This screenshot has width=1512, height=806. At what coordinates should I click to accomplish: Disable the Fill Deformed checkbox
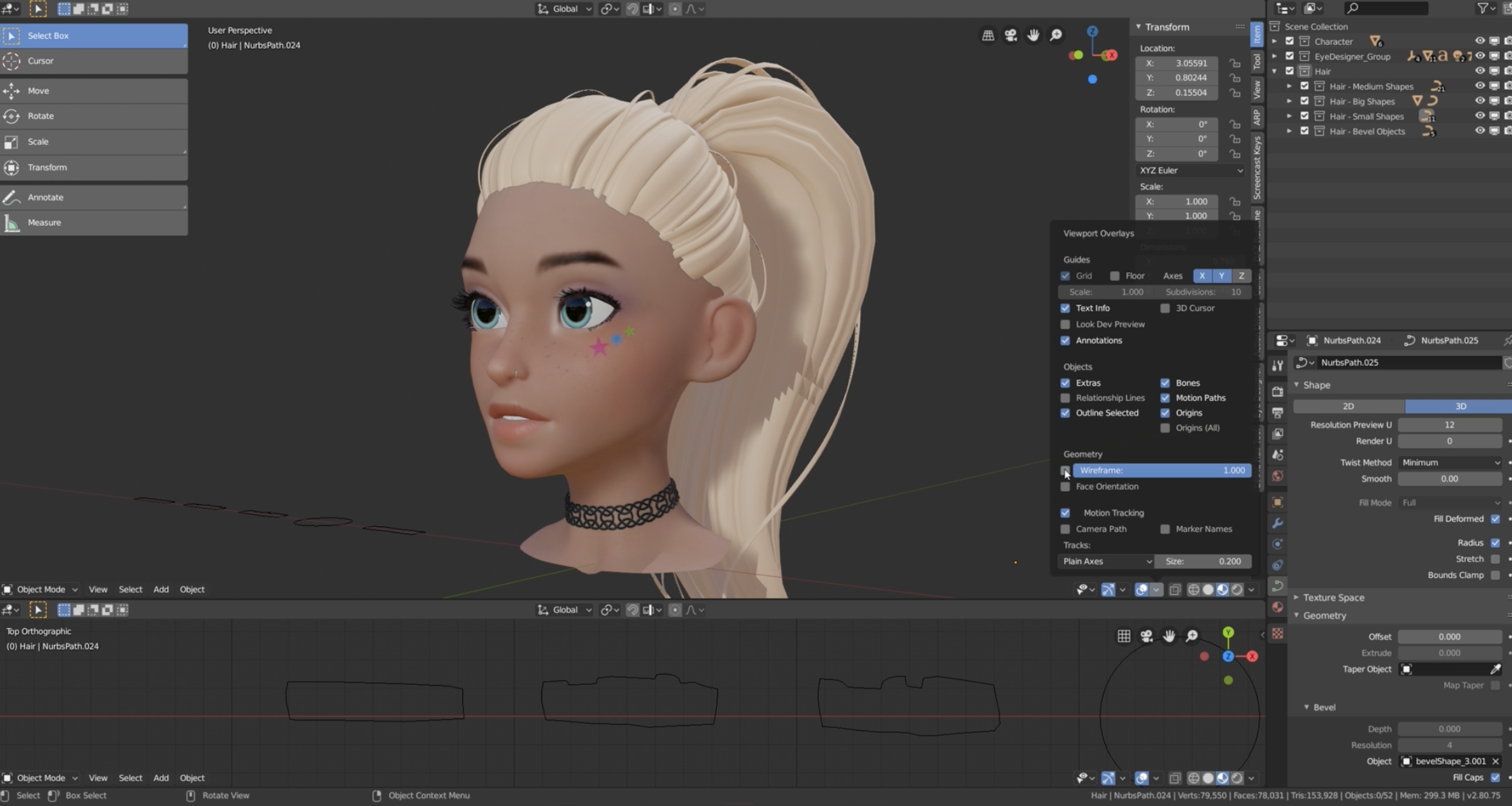(1495, 518)
